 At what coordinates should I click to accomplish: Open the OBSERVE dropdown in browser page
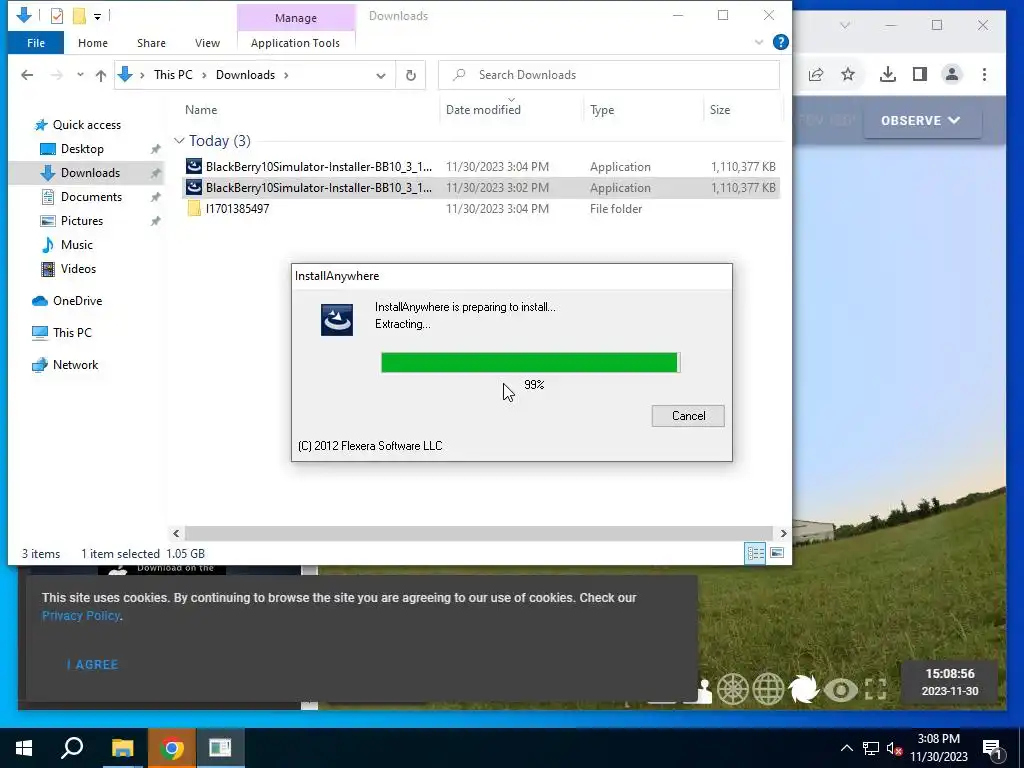(x=921, y=121)
